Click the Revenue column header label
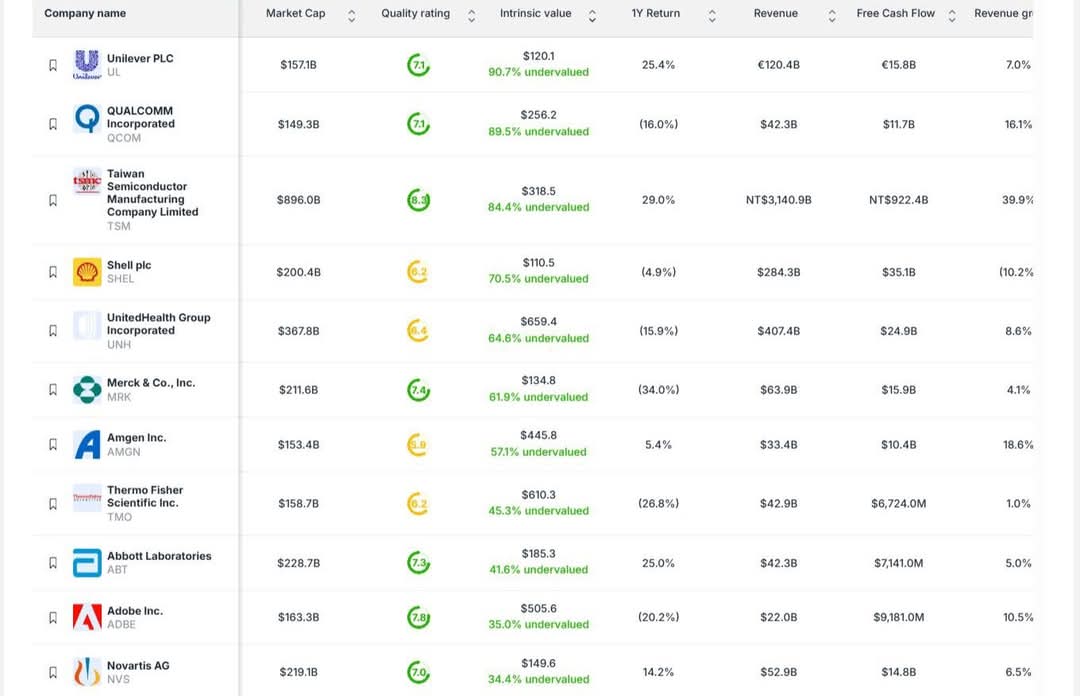Viewport: 1080px width, 696px height. [x=776, y=13]
